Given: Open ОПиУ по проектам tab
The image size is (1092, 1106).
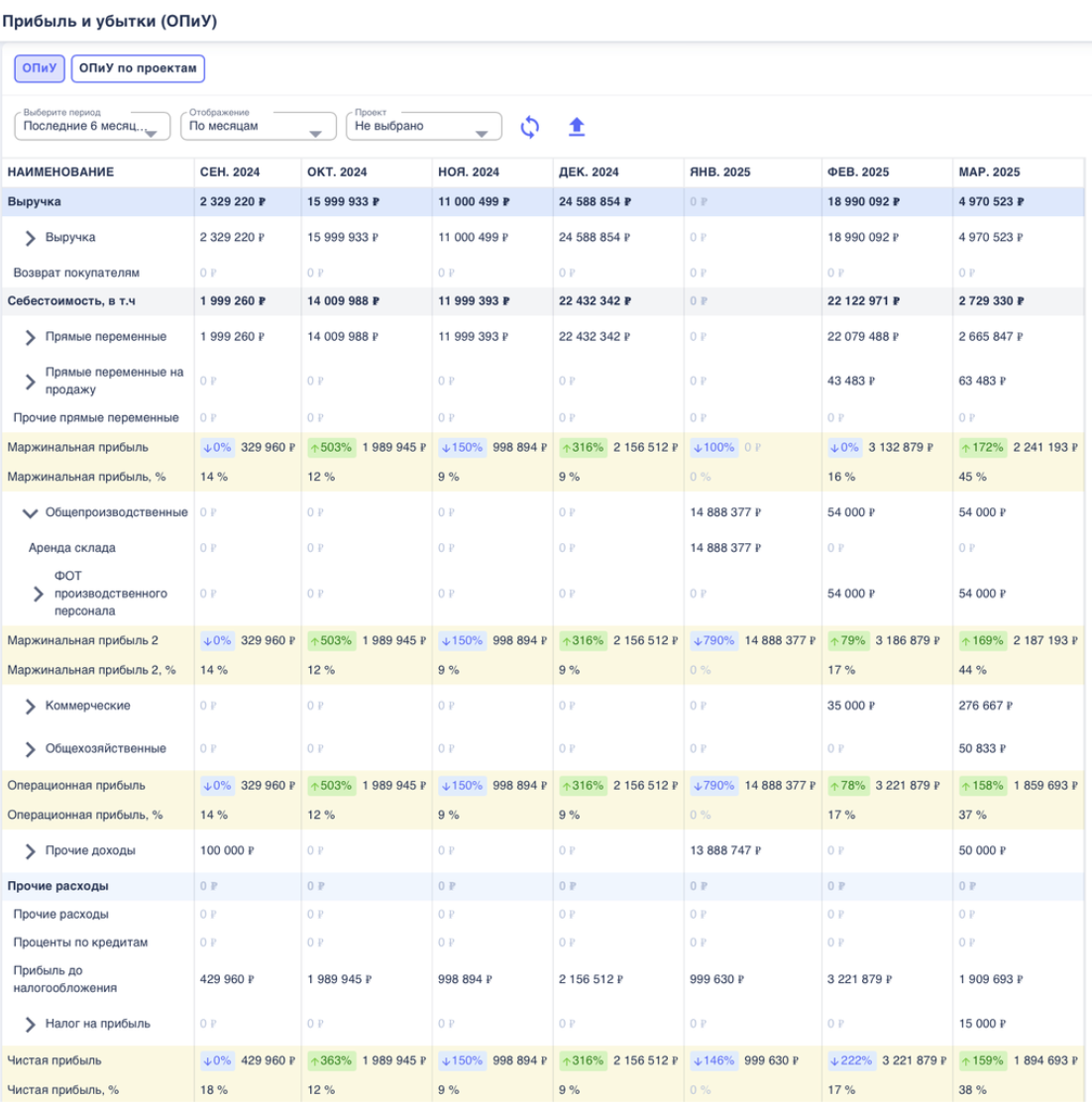Looking at the screenshot, I should pos(138,68).
